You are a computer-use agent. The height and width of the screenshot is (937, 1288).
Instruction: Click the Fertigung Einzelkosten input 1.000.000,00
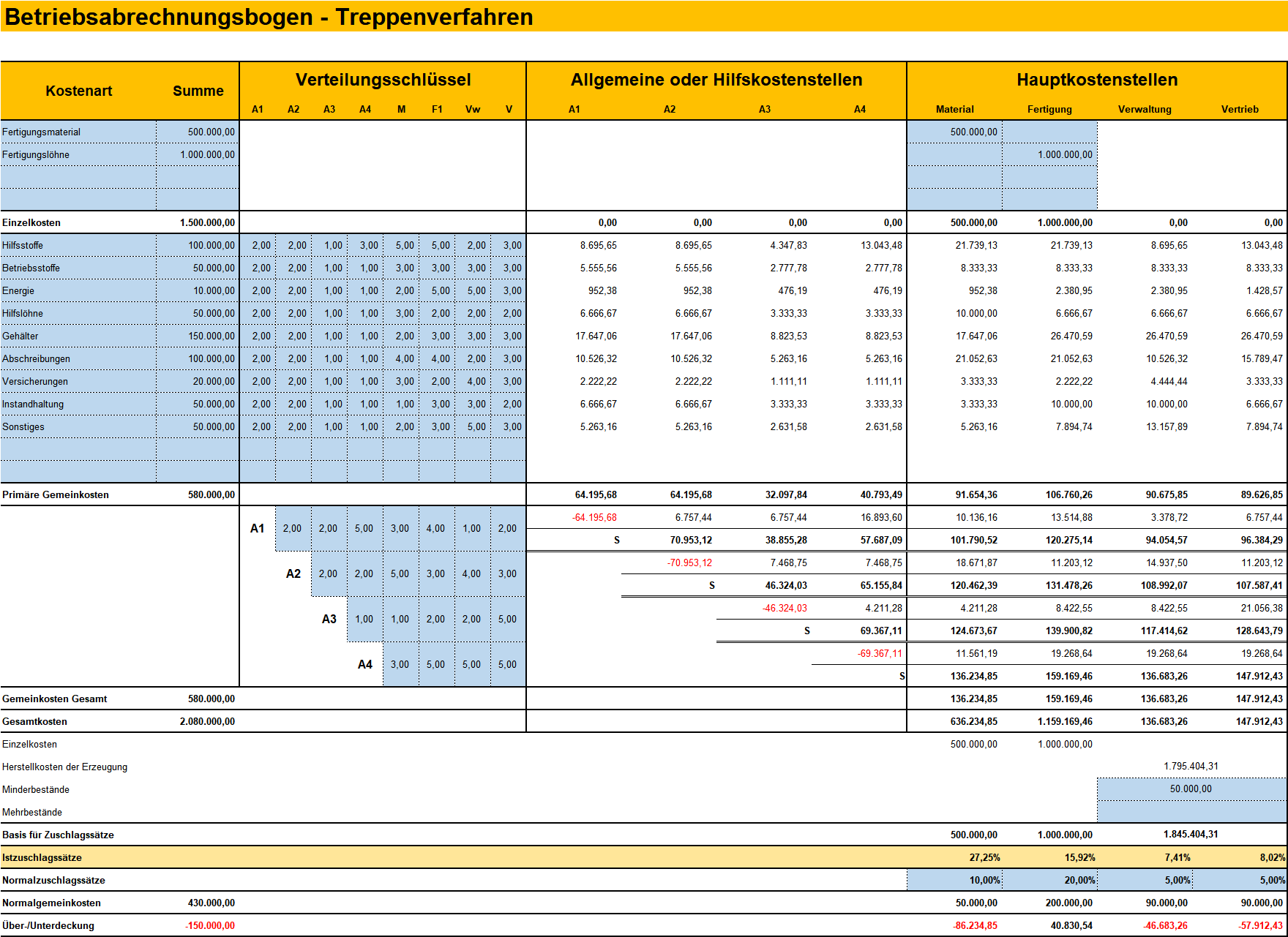[x=1049, y=154]
